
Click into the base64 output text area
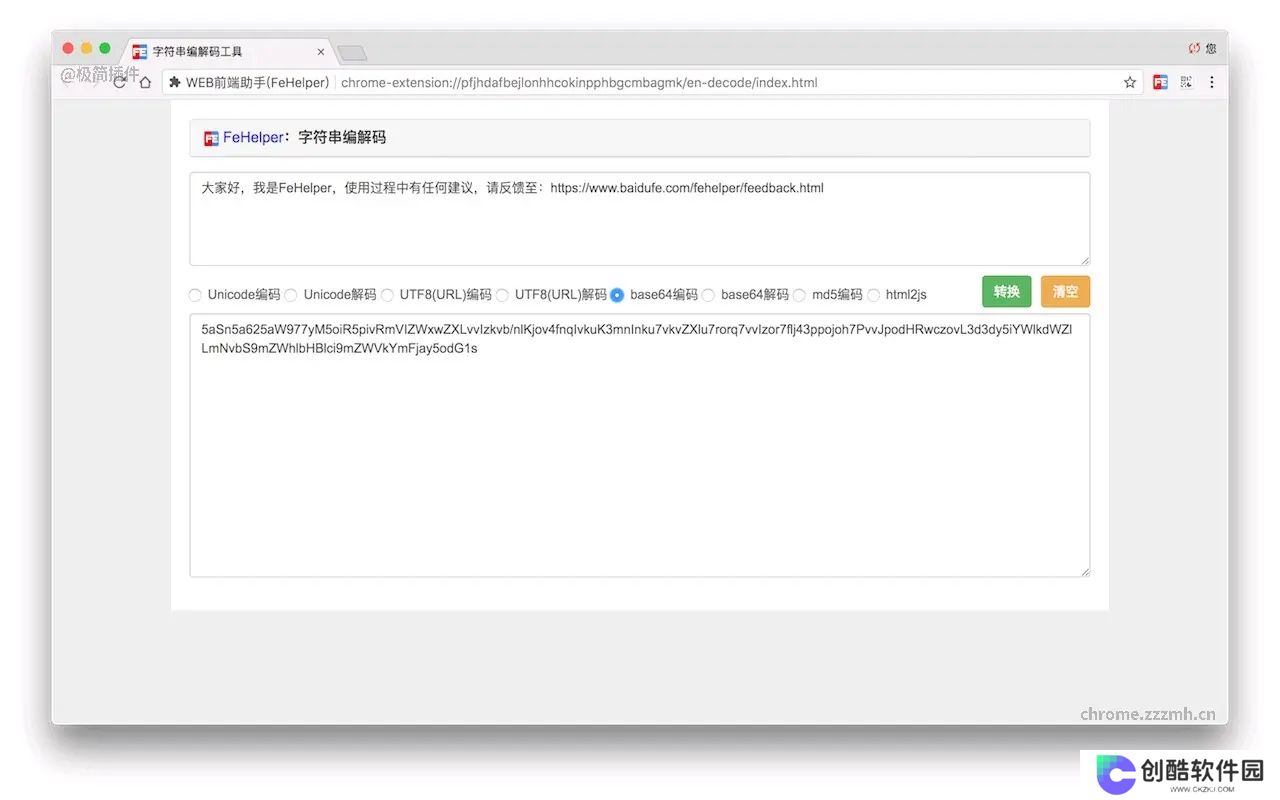(x=640, y=446)
